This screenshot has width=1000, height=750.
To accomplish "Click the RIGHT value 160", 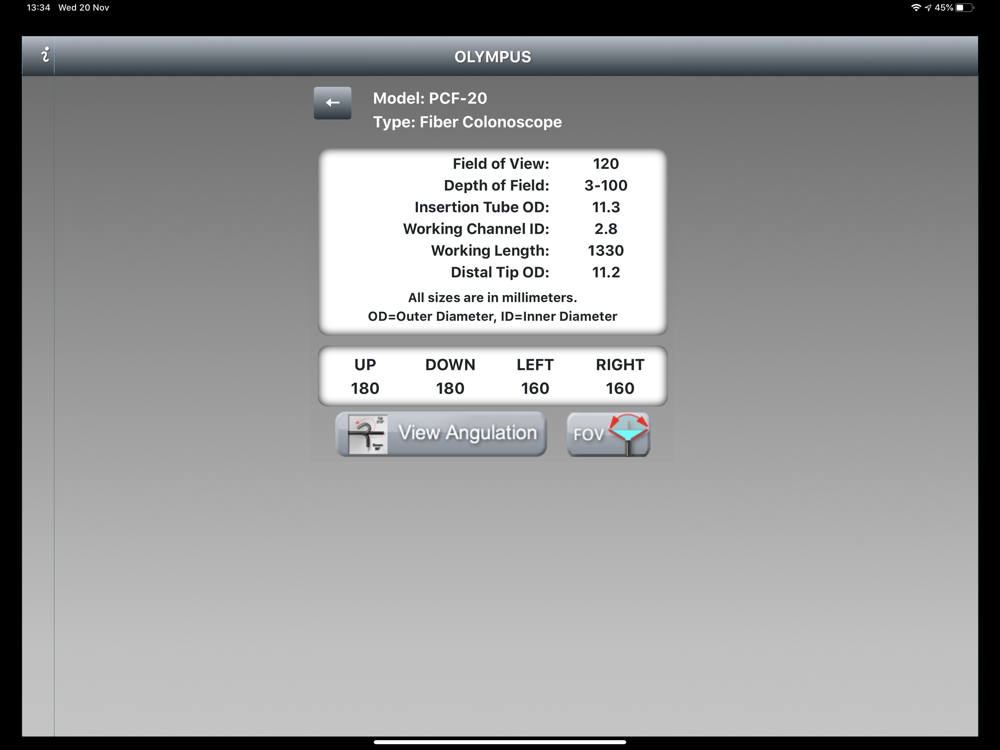I will tap(620, 388).
